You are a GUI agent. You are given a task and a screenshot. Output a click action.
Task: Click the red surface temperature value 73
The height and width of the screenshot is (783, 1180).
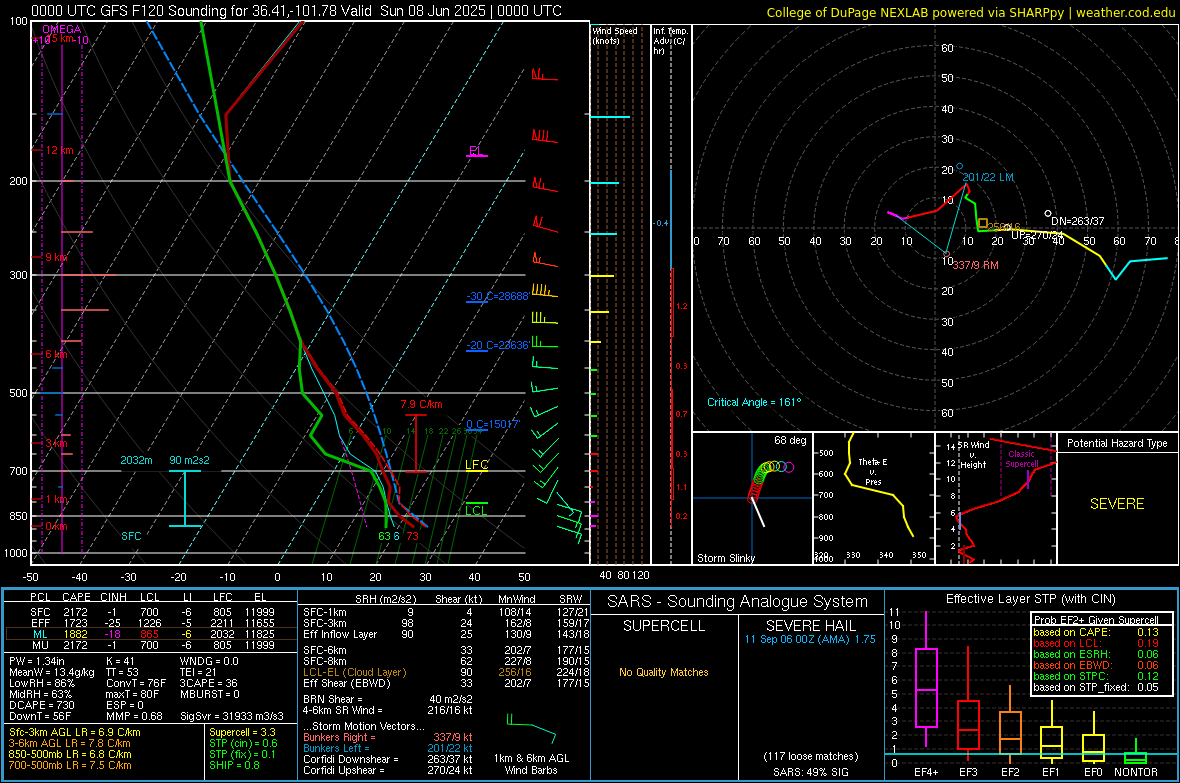coord(412,536)
